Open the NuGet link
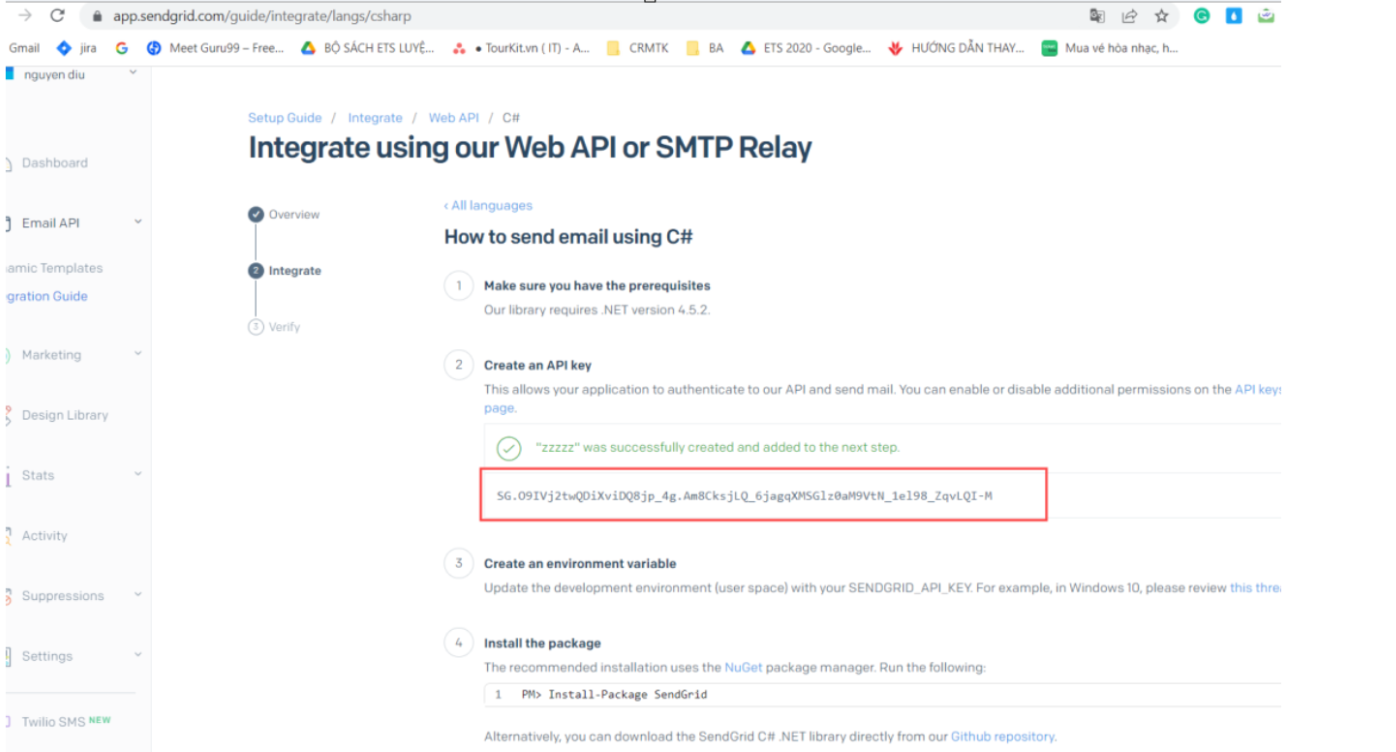Screen dimensions: 1396x752 tap(743, 667)
